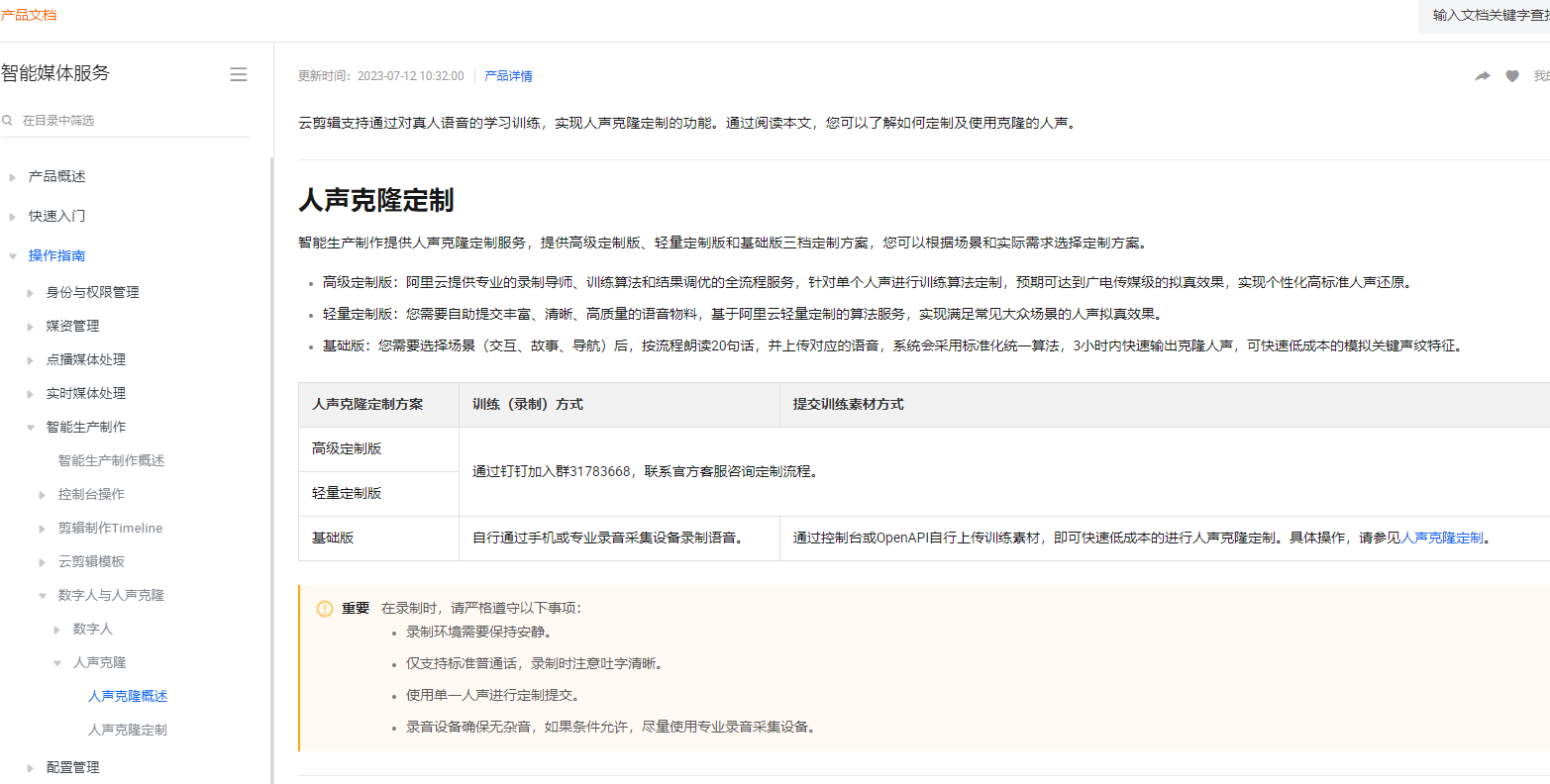Toggle the sidebar hamburger menu icon
The height and width of the screenshot is (784, 1550).
tap(238, 74)
